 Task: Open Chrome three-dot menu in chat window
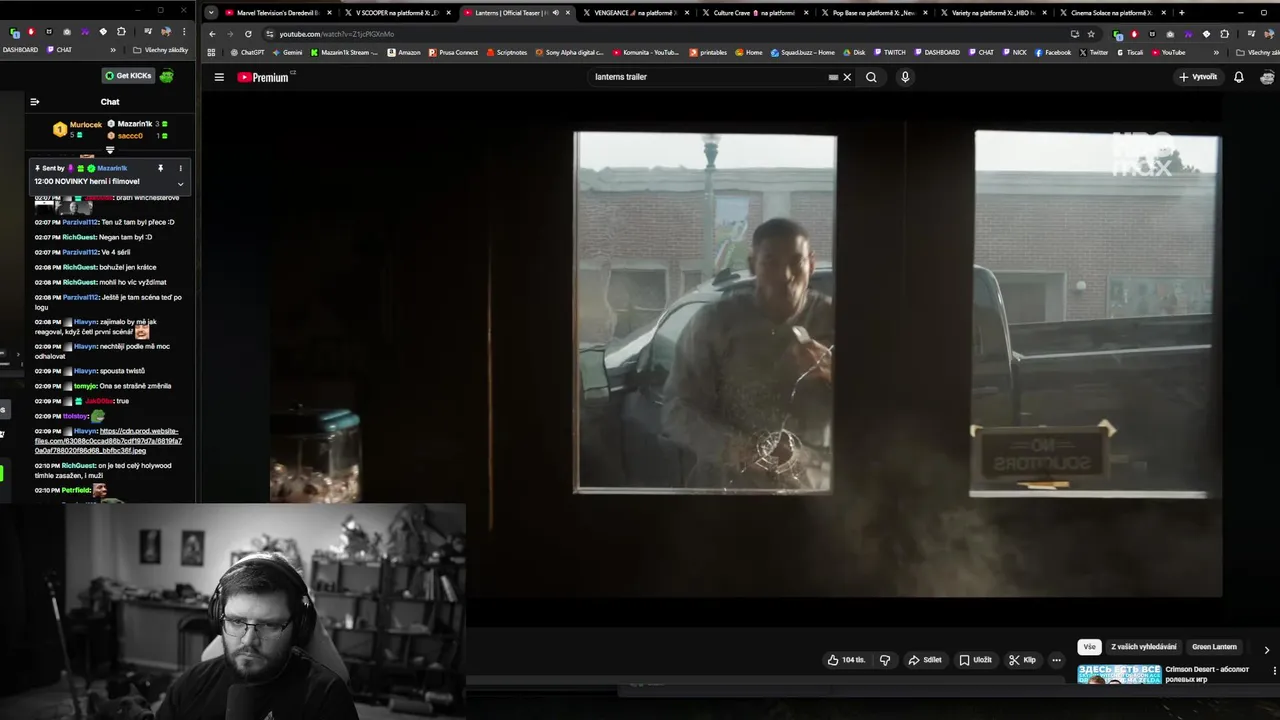click(x=184, y=32)
